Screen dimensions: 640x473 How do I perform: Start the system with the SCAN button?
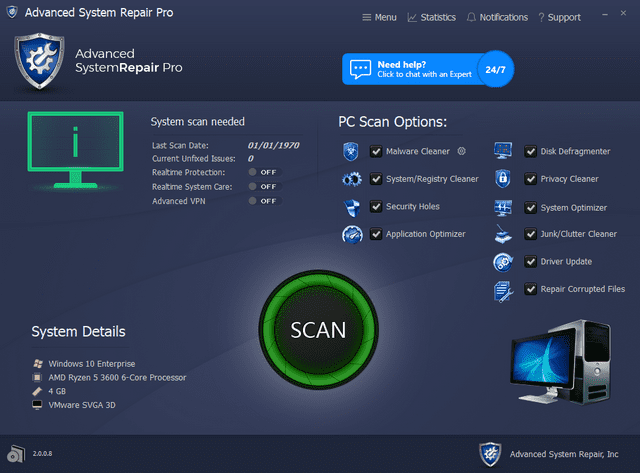click(318, 329)
